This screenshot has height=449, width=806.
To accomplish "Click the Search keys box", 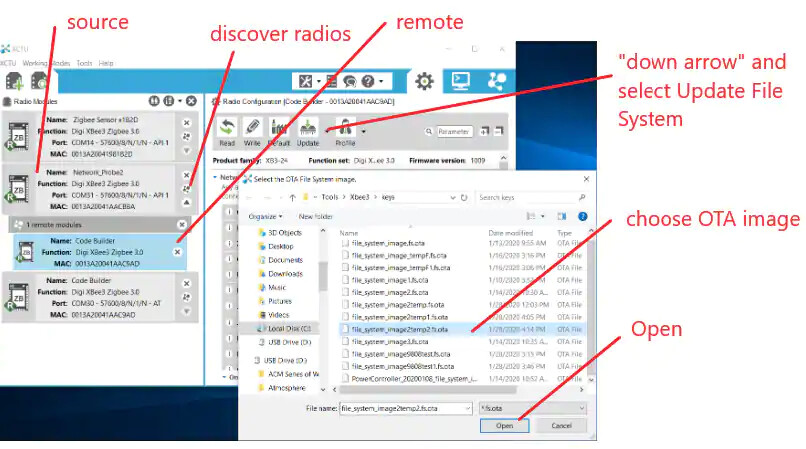I will click(x=532, y=197).
